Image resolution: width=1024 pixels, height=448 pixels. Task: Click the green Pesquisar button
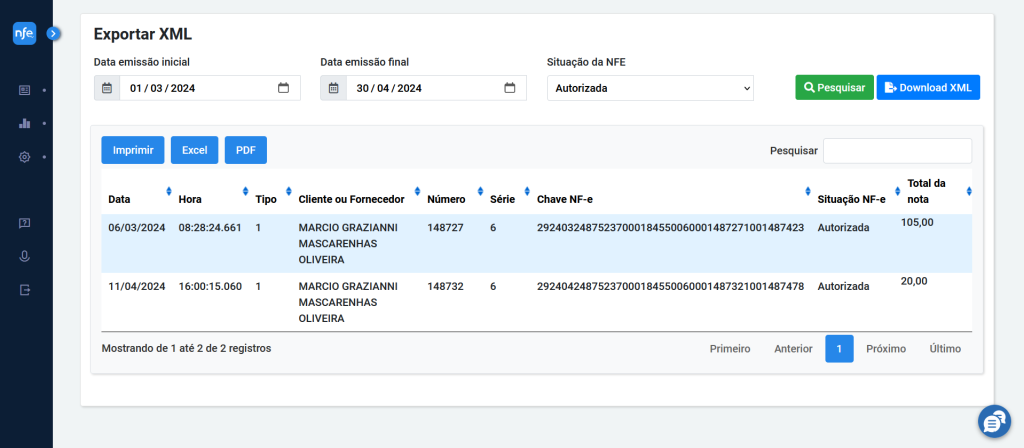[x=834, y=88]
